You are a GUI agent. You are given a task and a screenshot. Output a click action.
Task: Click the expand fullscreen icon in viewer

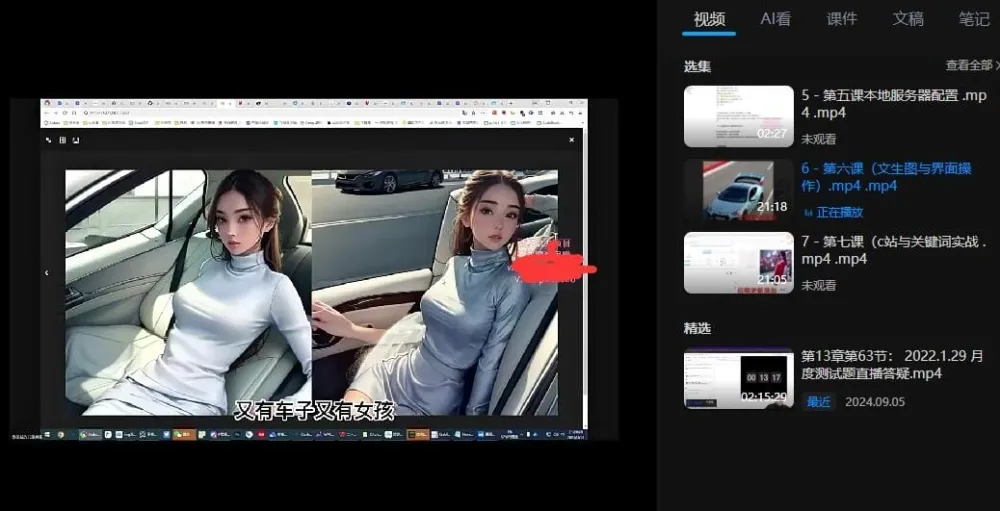[x=48, y=140]
